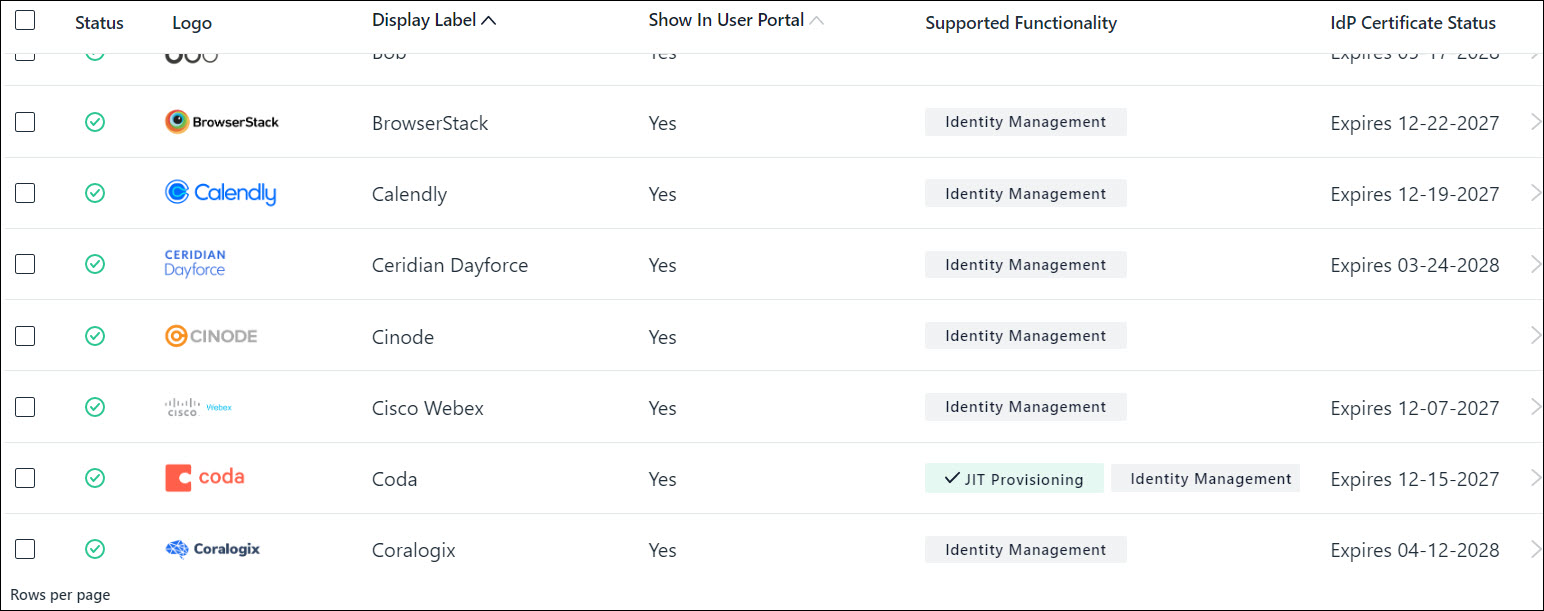The image size is (1544, 611).
Task: Open Coralogix details via right chevron
Action: coord(1535,549)
